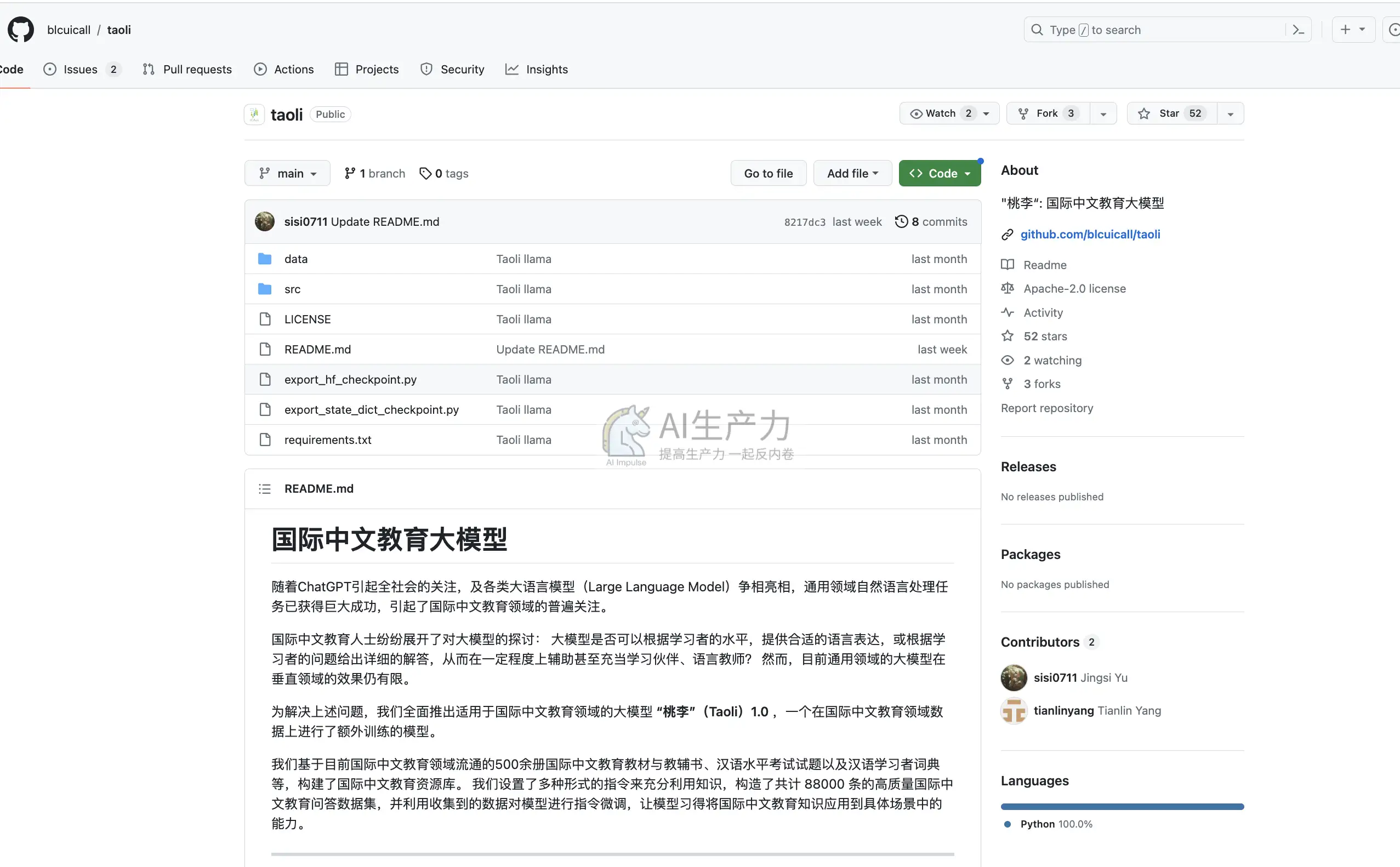View forks via 3 forks link

(1031, 384)
